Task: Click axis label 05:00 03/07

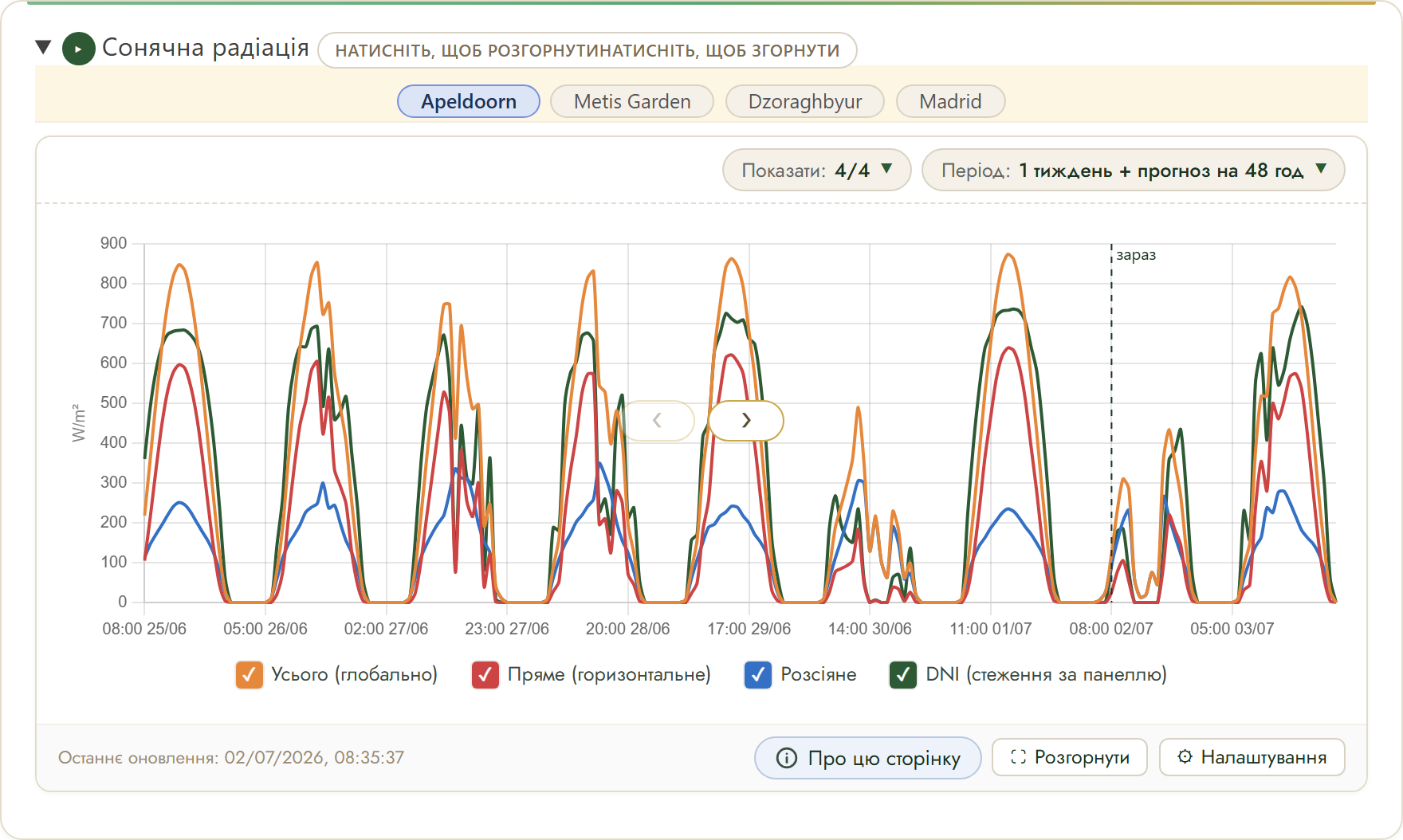Action: 1232,629
